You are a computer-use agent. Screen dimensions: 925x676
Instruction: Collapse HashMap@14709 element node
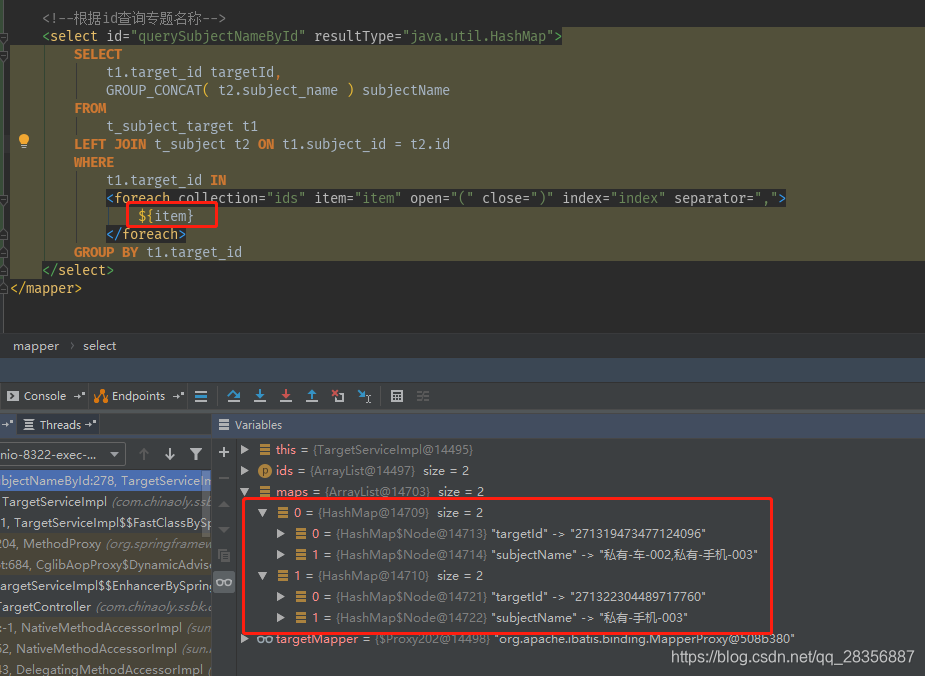point(263,513)
